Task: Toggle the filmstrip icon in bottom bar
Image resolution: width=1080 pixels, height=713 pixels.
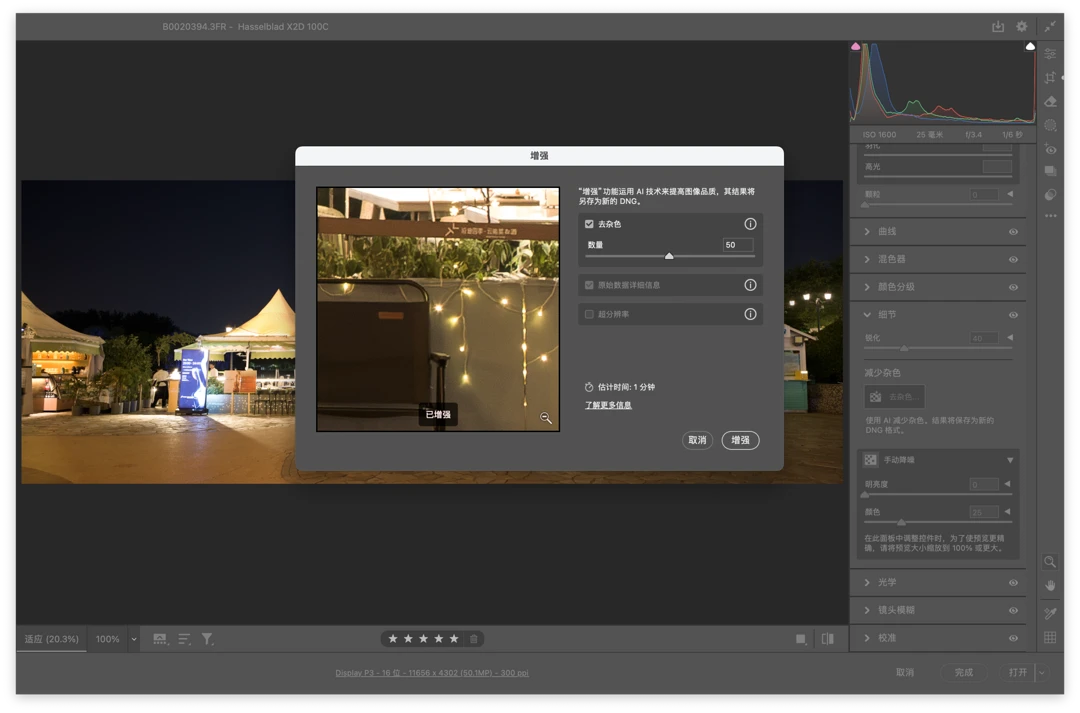Action: pos(160,639)
